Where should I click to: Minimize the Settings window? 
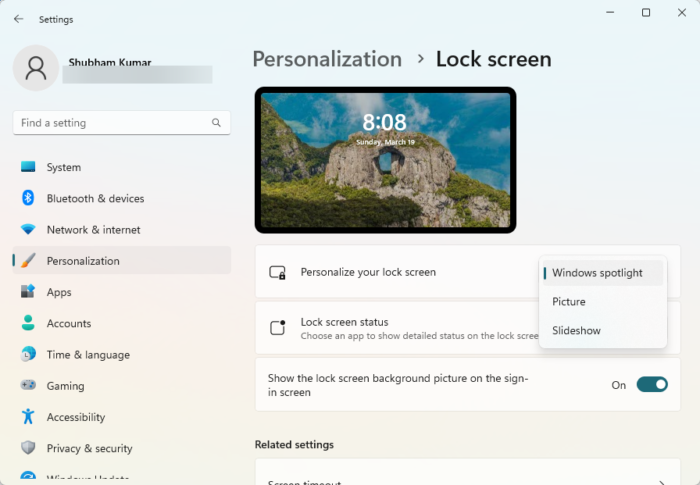610,13
